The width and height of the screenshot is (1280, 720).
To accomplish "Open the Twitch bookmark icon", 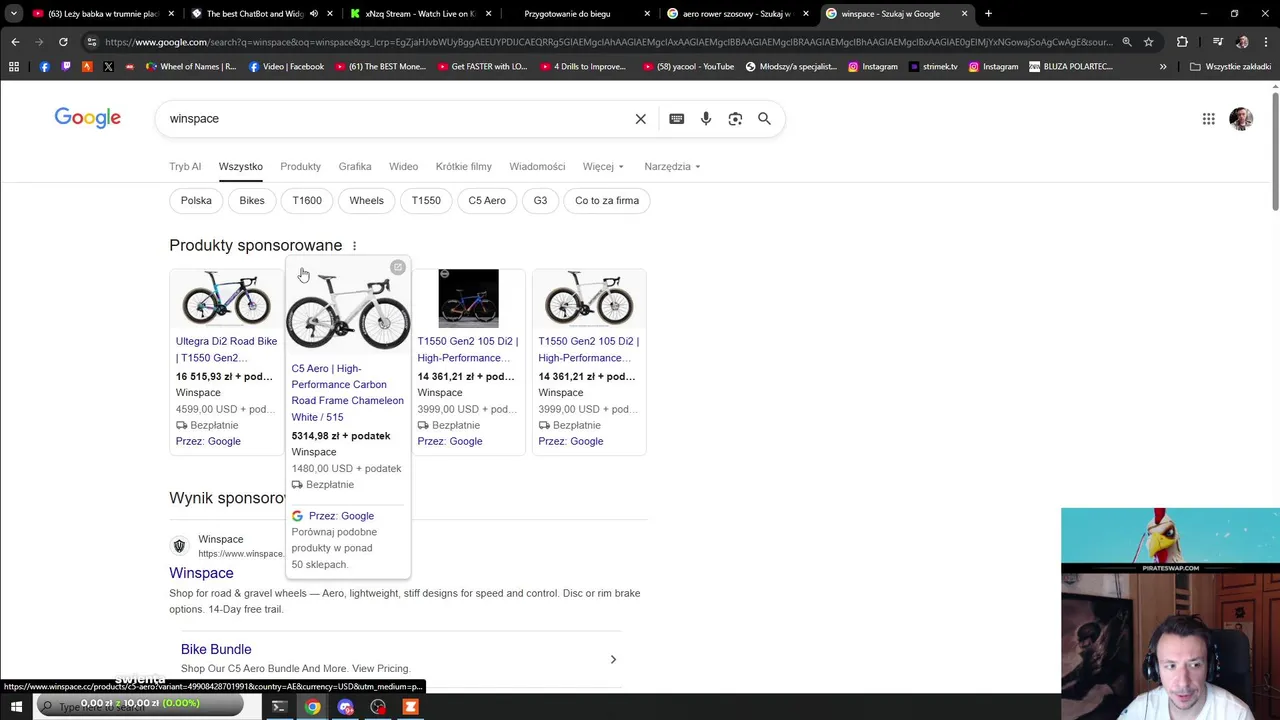I will point(66,67).
